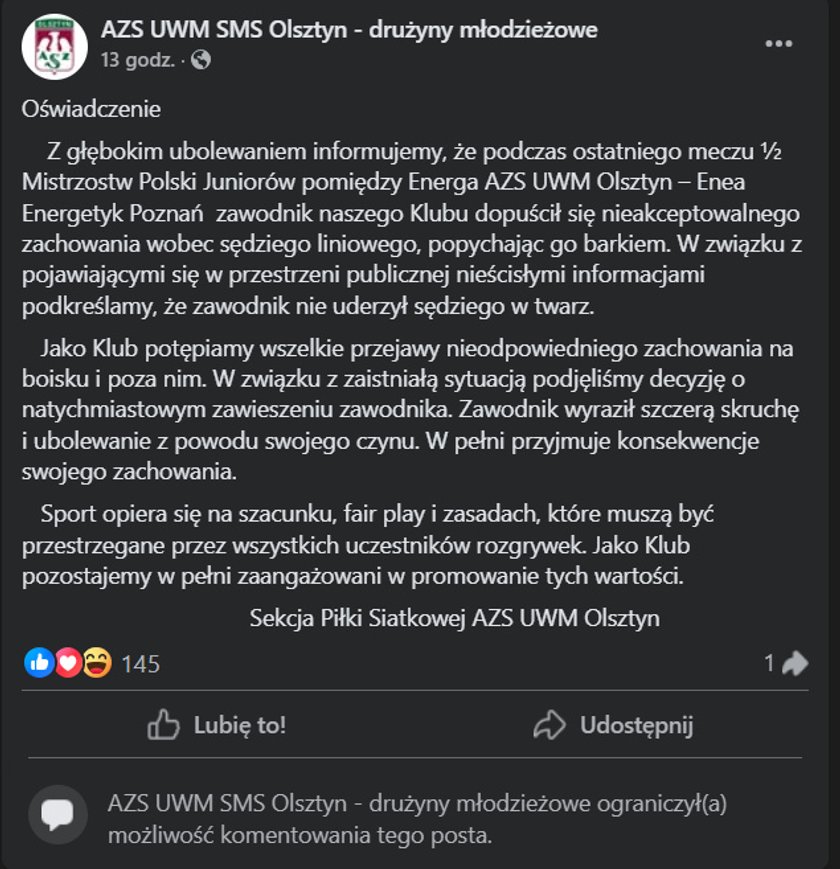Click the laughing Haha reaction icon
This screenshot has width=840, height=869.
[97, 662]
